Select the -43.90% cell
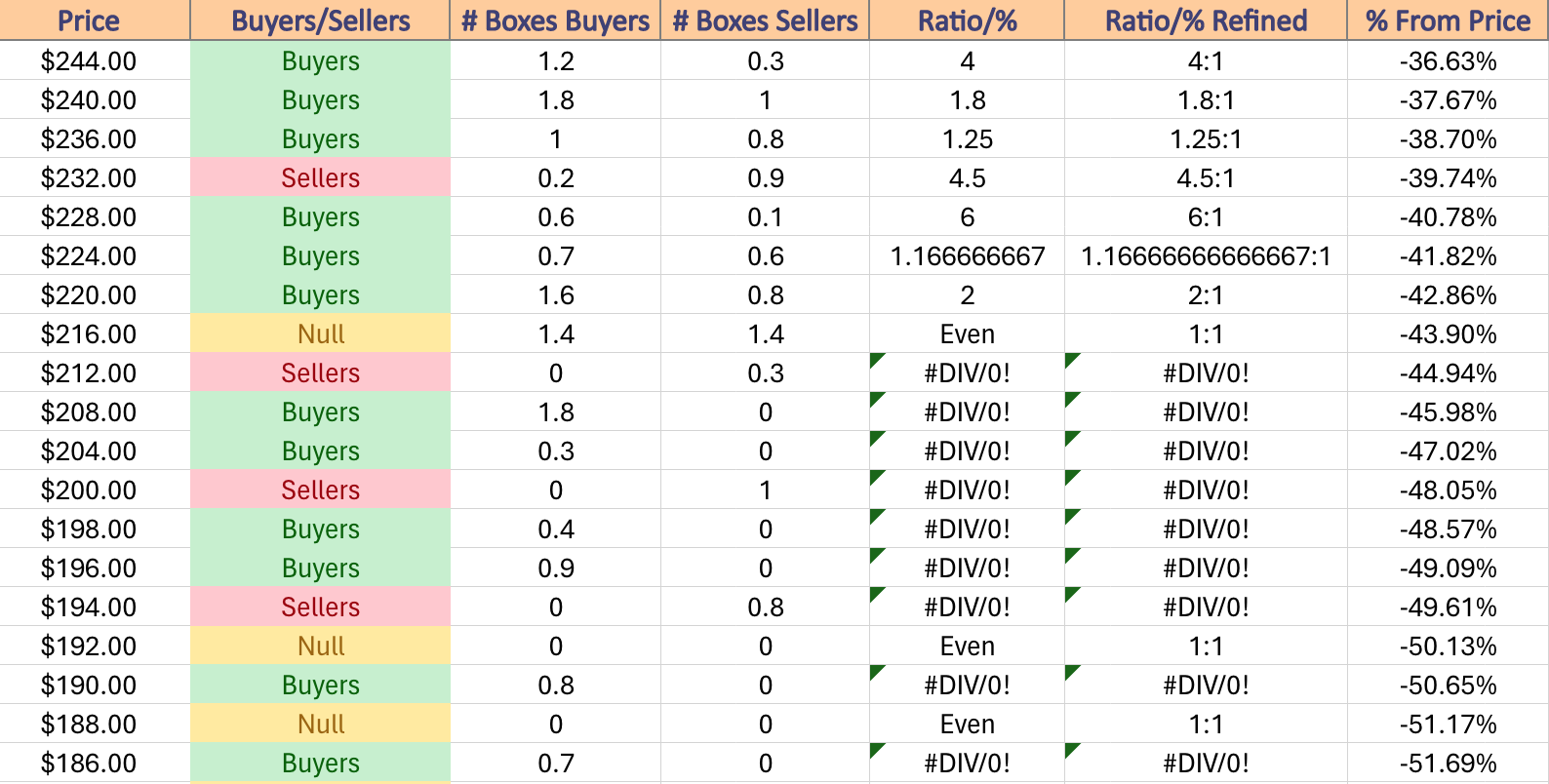Screen dimensions: 1549x784 click(1449, 333)
